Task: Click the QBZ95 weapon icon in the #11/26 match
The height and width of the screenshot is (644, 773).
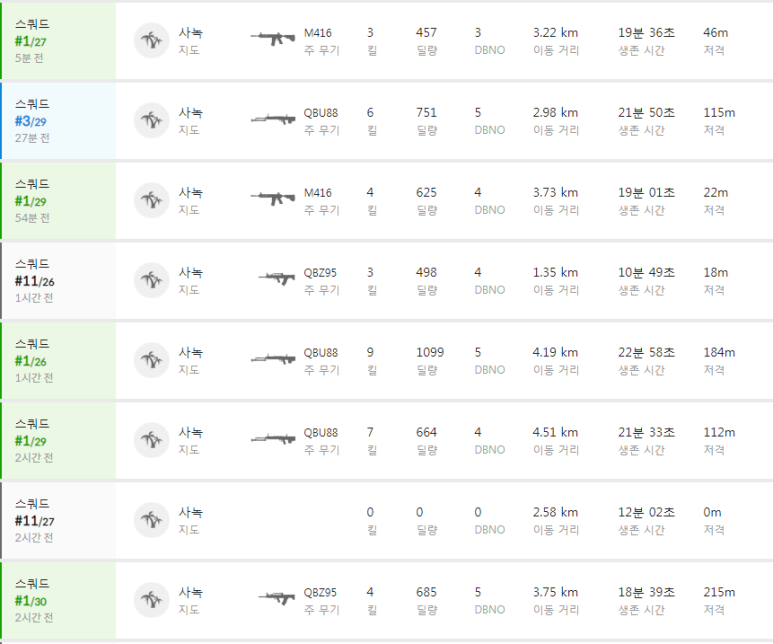Action: pyautogui.click(x=277, y=279)
